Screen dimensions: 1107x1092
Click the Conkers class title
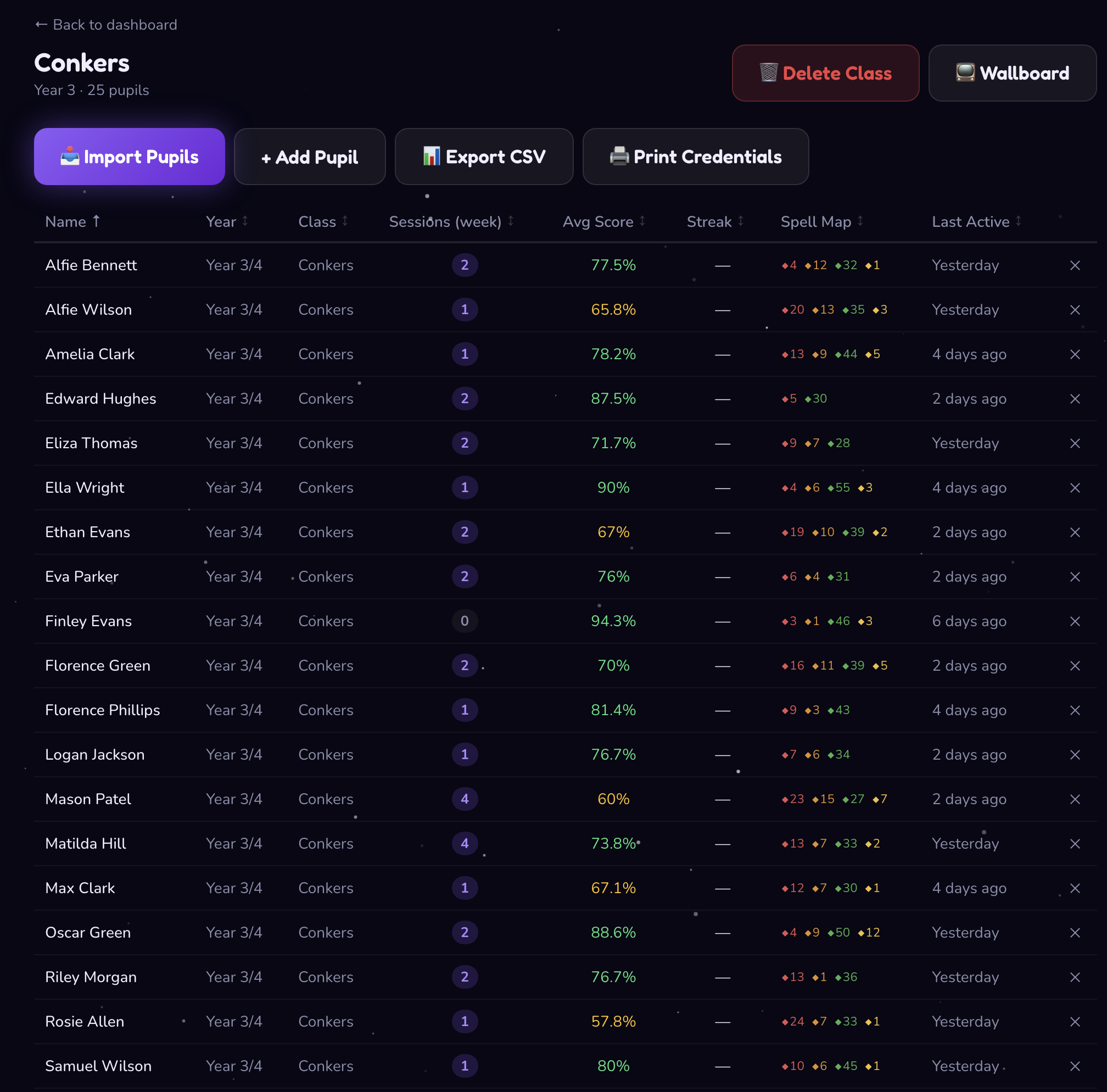tap(82, 63)
